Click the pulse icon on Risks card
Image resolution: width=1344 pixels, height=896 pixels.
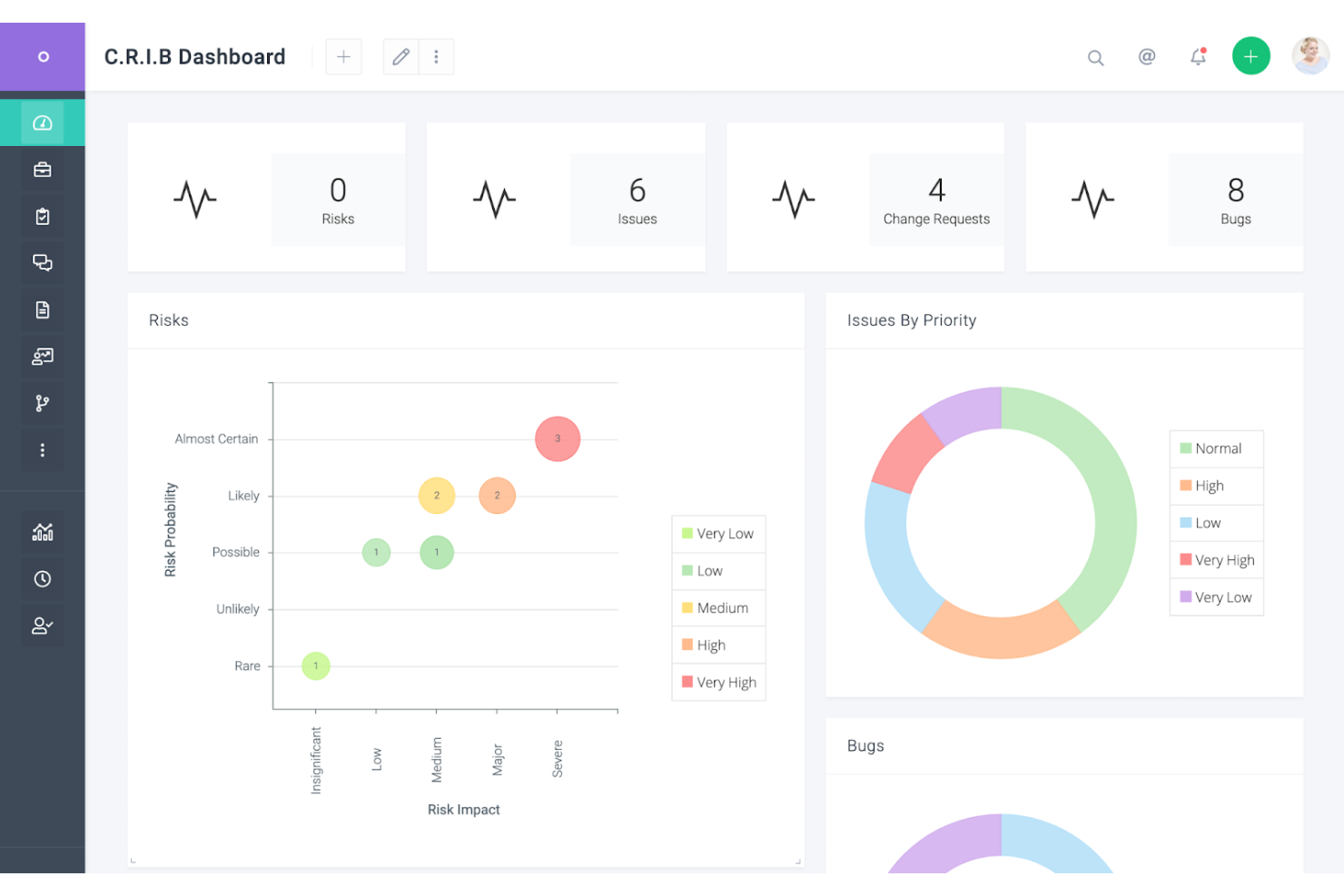tap(195, 199)
